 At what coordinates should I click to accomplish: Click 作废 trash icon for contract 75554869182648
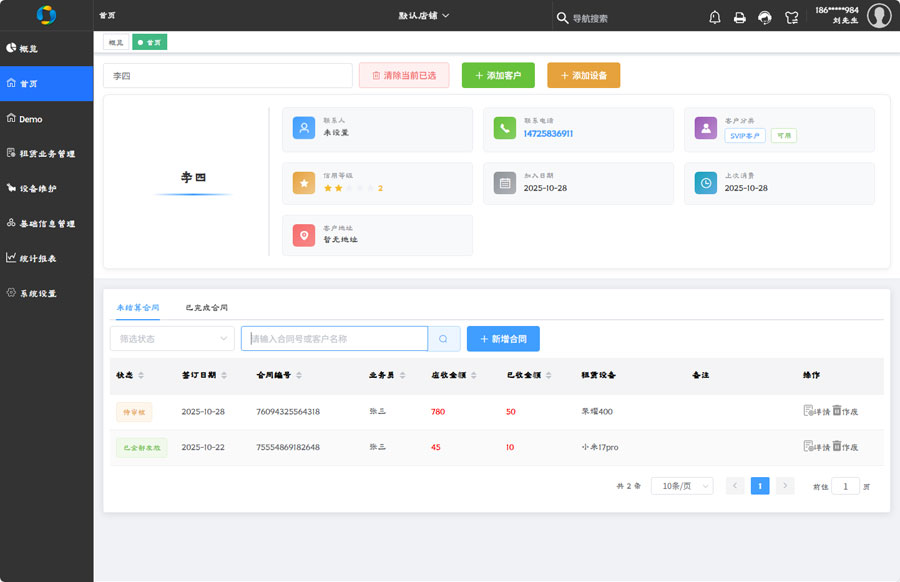click(x=838, y=447)
